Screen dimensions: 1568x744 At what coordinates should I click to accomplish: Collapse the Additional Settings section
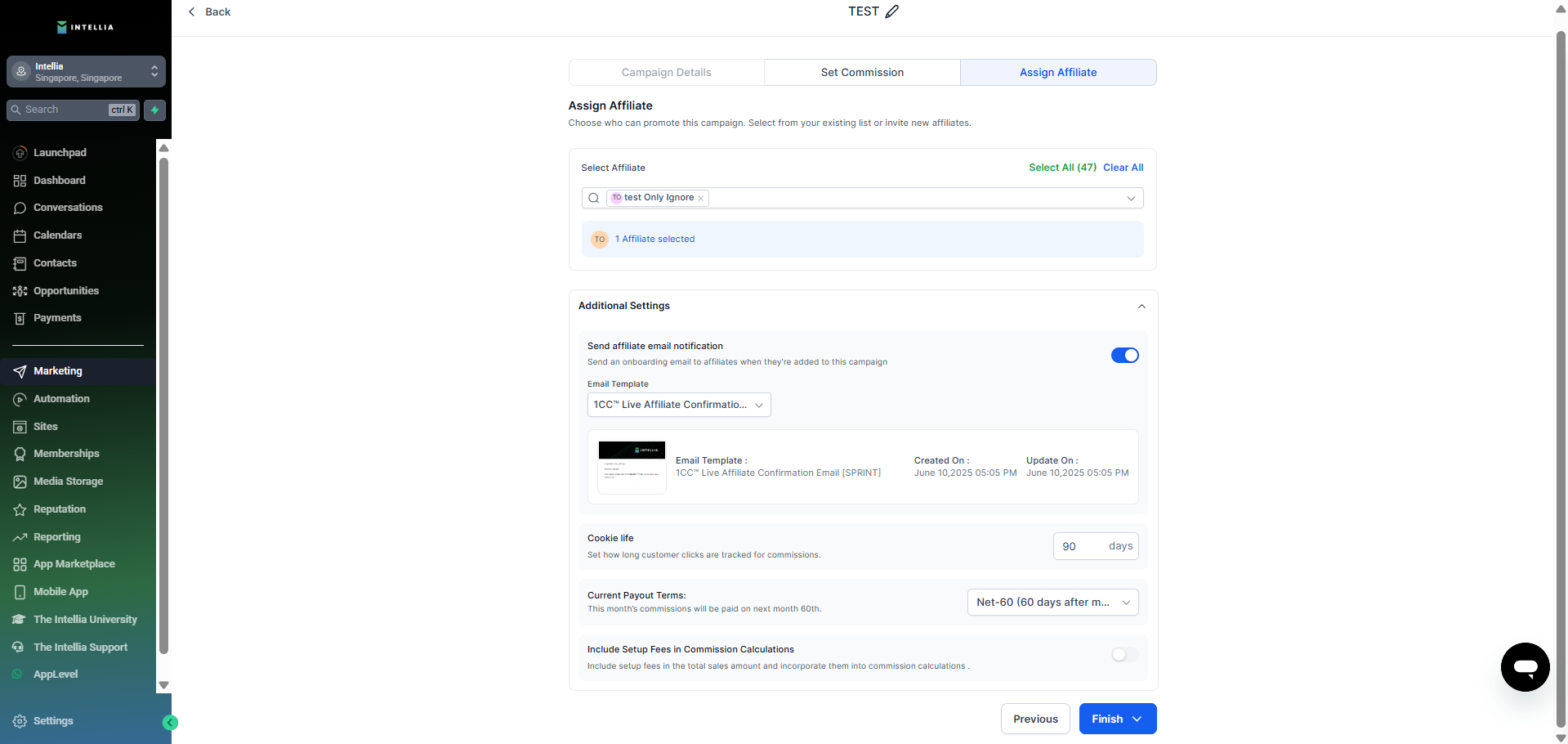[1141, 307]
